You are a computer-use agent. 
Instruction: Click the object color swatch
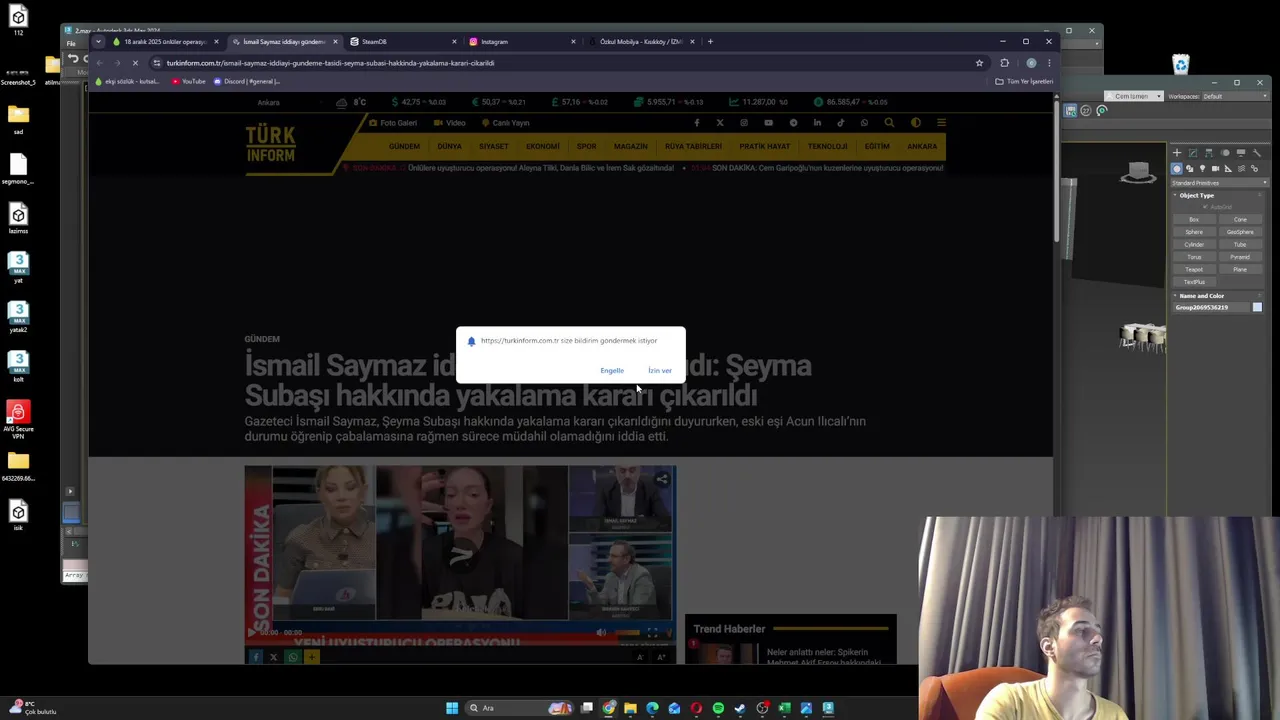(1257, 308)
